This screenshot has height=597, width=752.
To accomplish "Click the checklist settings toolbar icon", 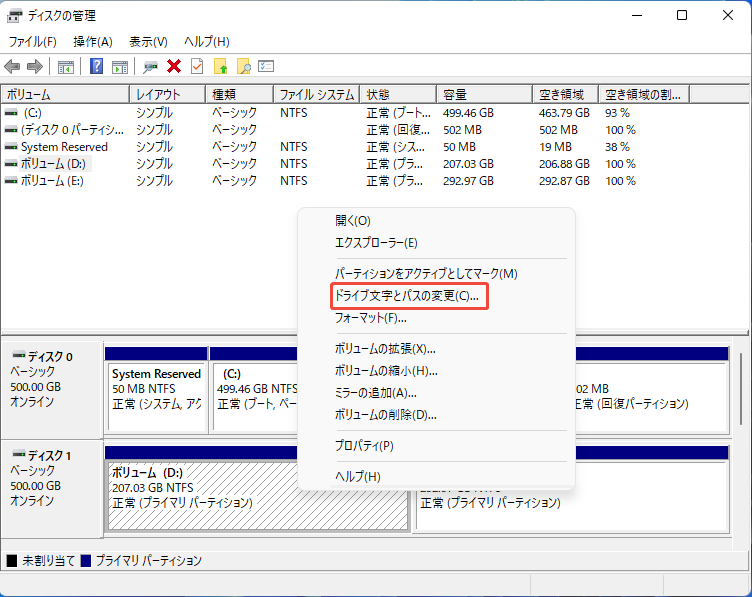I will click(266, 66).
